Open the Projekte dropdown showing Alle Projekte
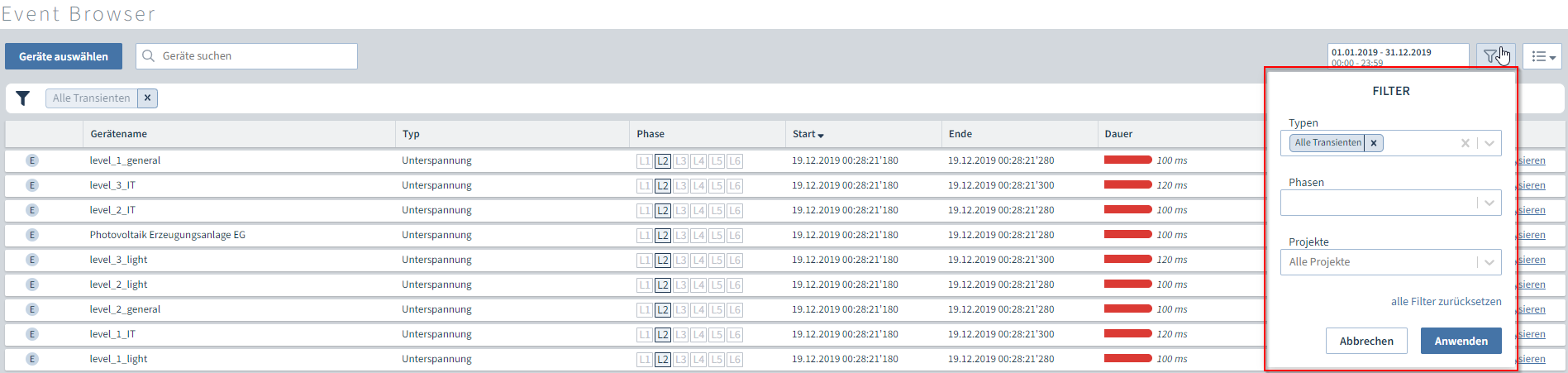 click(x=1489, y=262)
